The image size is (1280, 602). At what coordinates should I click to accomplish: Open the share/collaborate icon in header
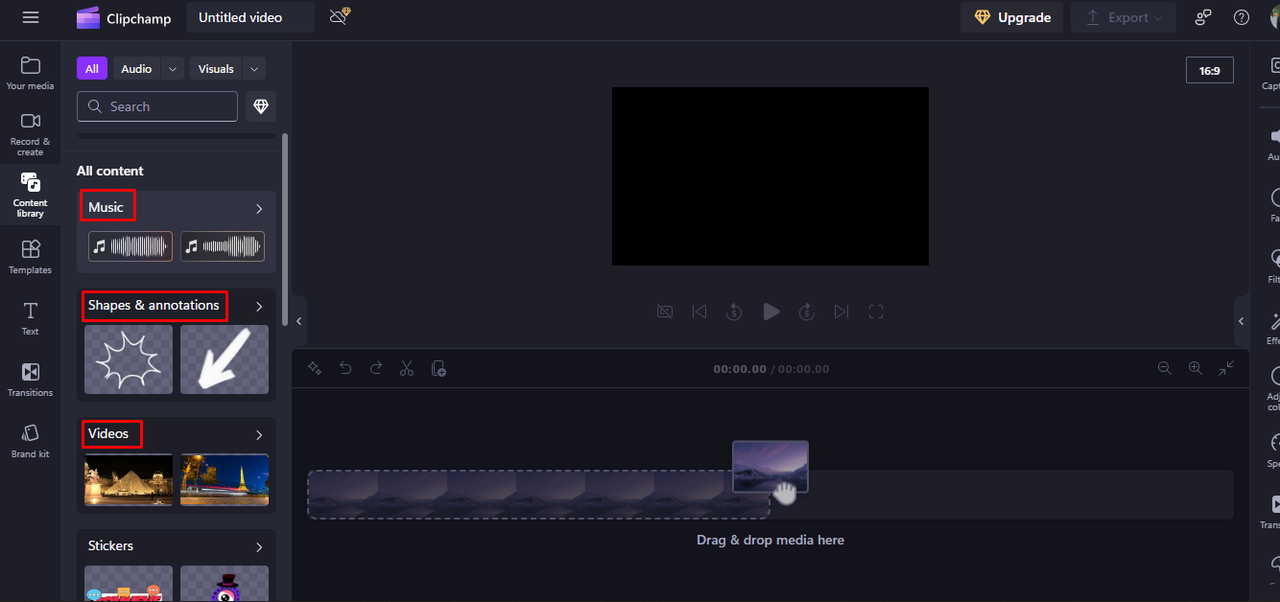click(1203, 17)
